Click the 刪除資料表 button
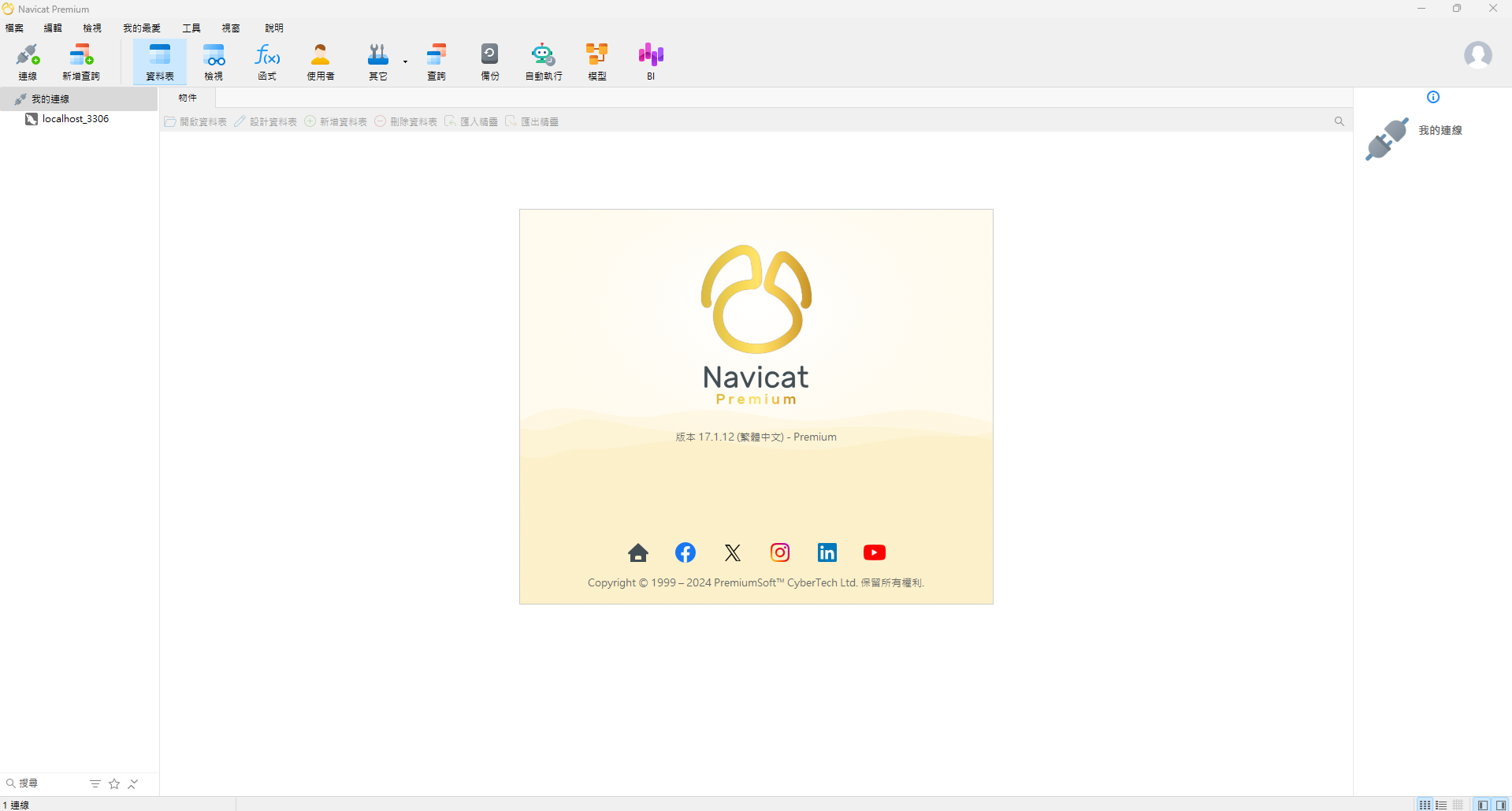 [406, 121]
